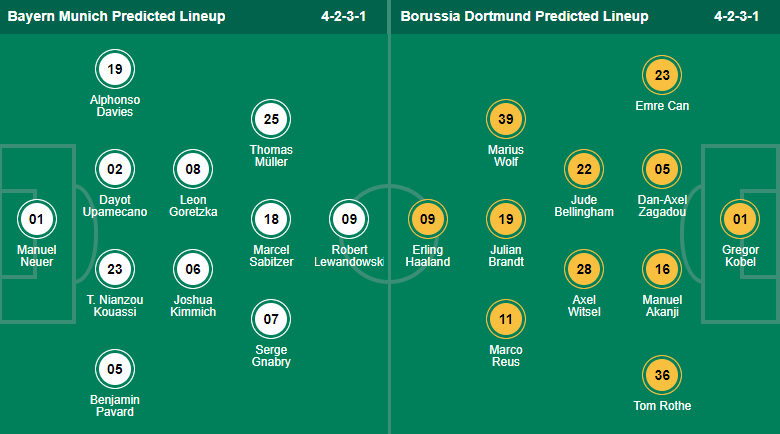The image size is (780, 434).
Task: Select Jude Bellingham's number 22 badge
Action: (x=584, y=169)
